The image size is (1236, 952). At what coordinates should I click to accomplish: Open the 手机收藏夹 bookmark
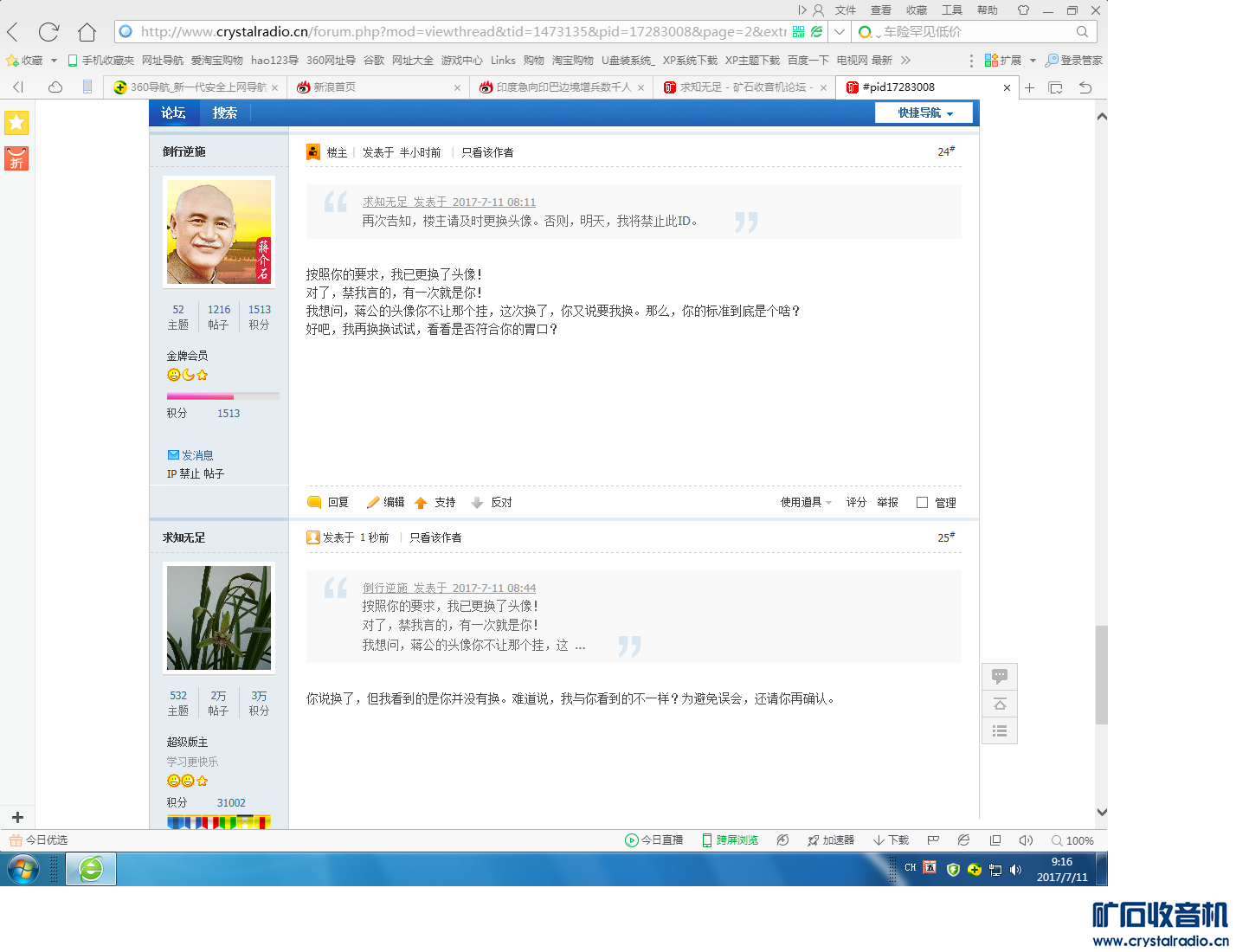point(100,61)
